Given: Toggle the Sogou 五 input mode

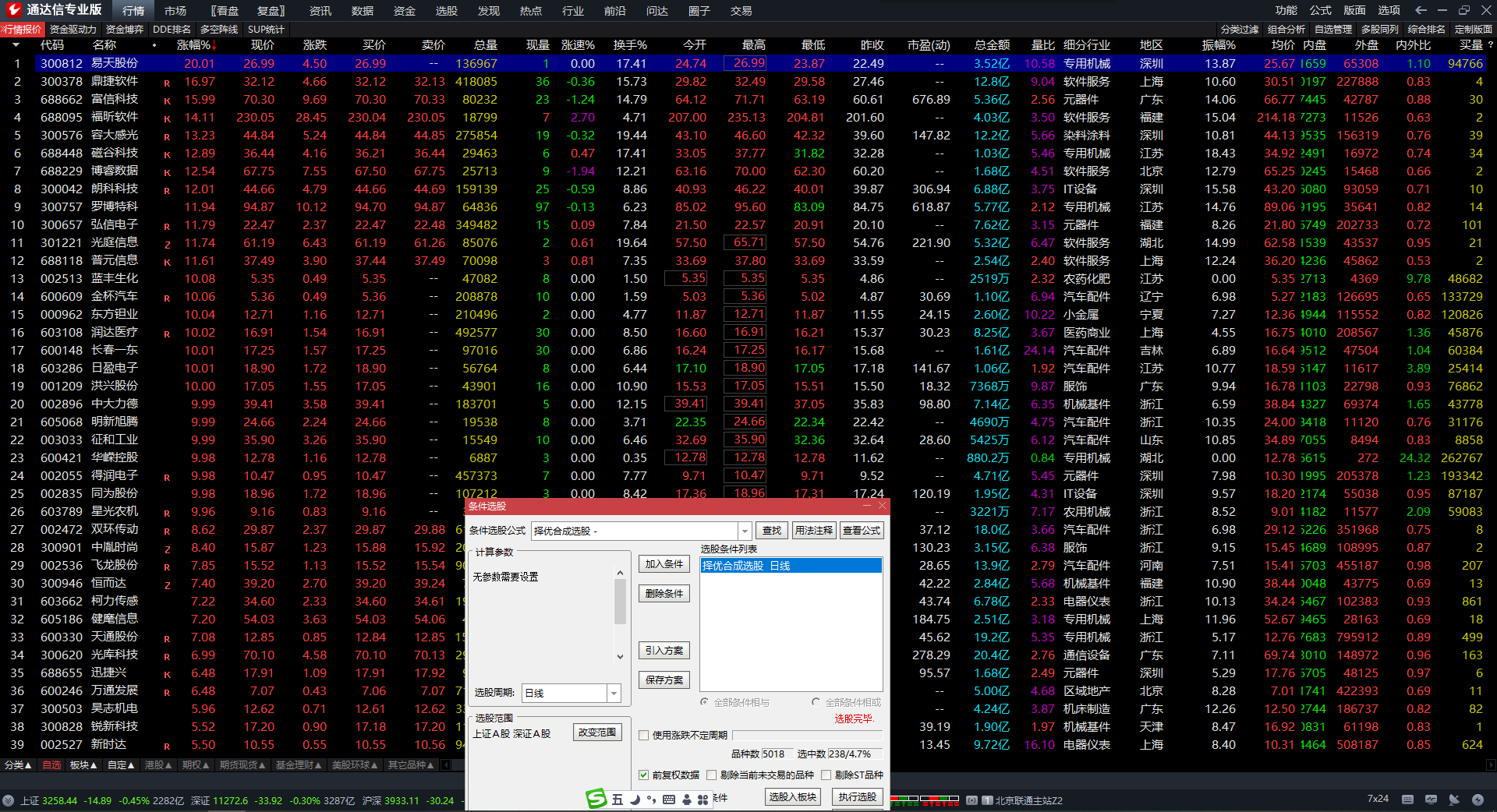Looking at the screenshot, I should click(618, 799).
